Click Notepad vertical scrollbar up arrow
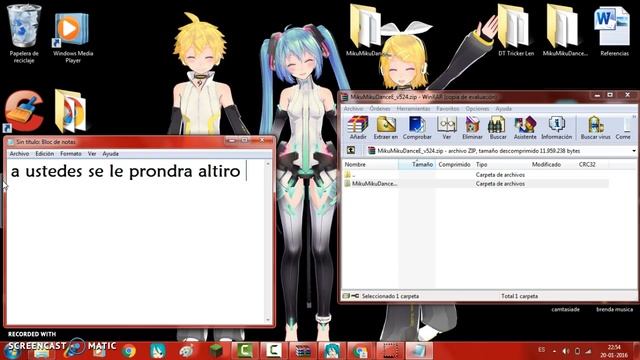The width and height of the screenshot is (640, 360). [268, 163]
